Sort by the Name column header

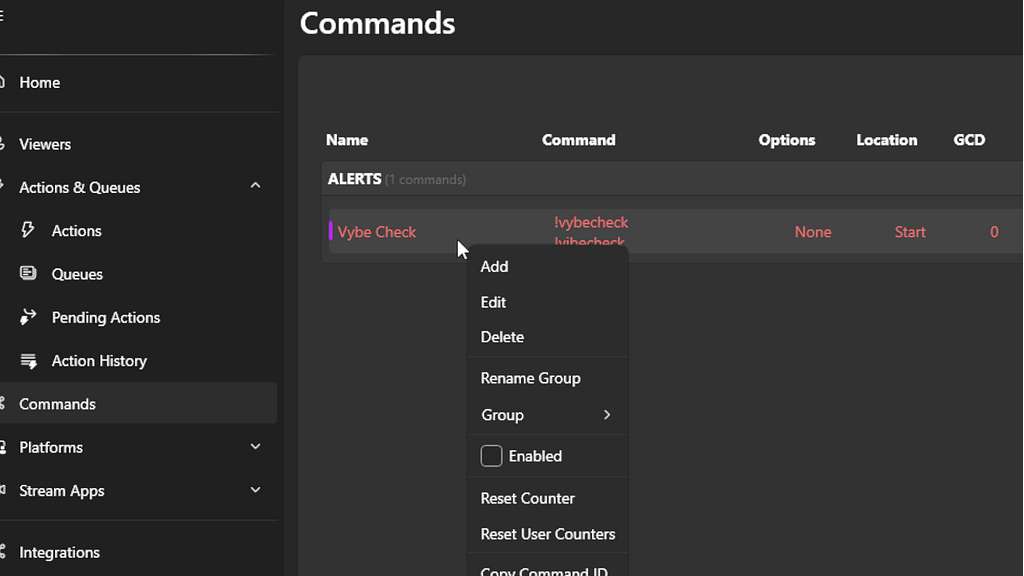[x=347, y=140]
